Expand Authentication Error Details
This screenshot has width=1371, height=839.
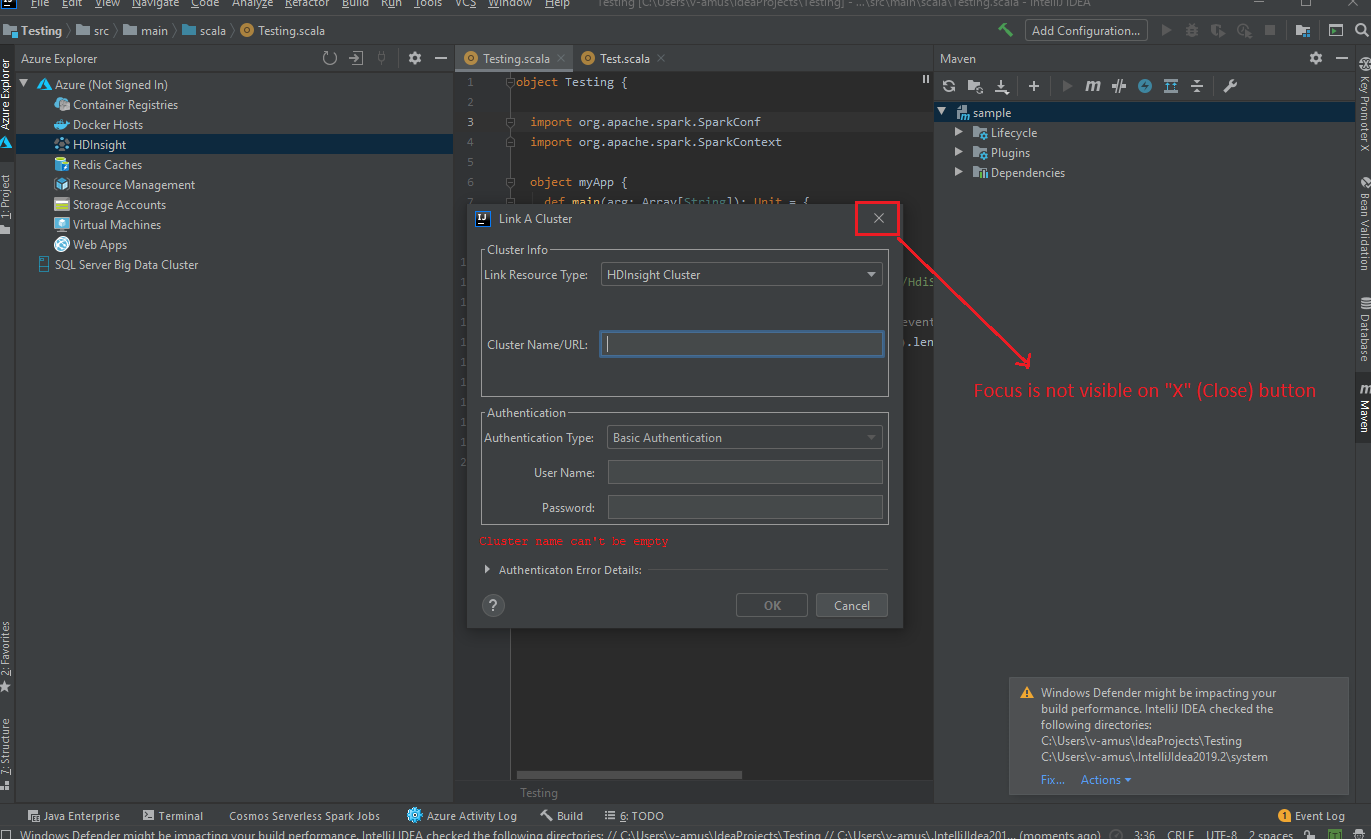coord(487,570)
